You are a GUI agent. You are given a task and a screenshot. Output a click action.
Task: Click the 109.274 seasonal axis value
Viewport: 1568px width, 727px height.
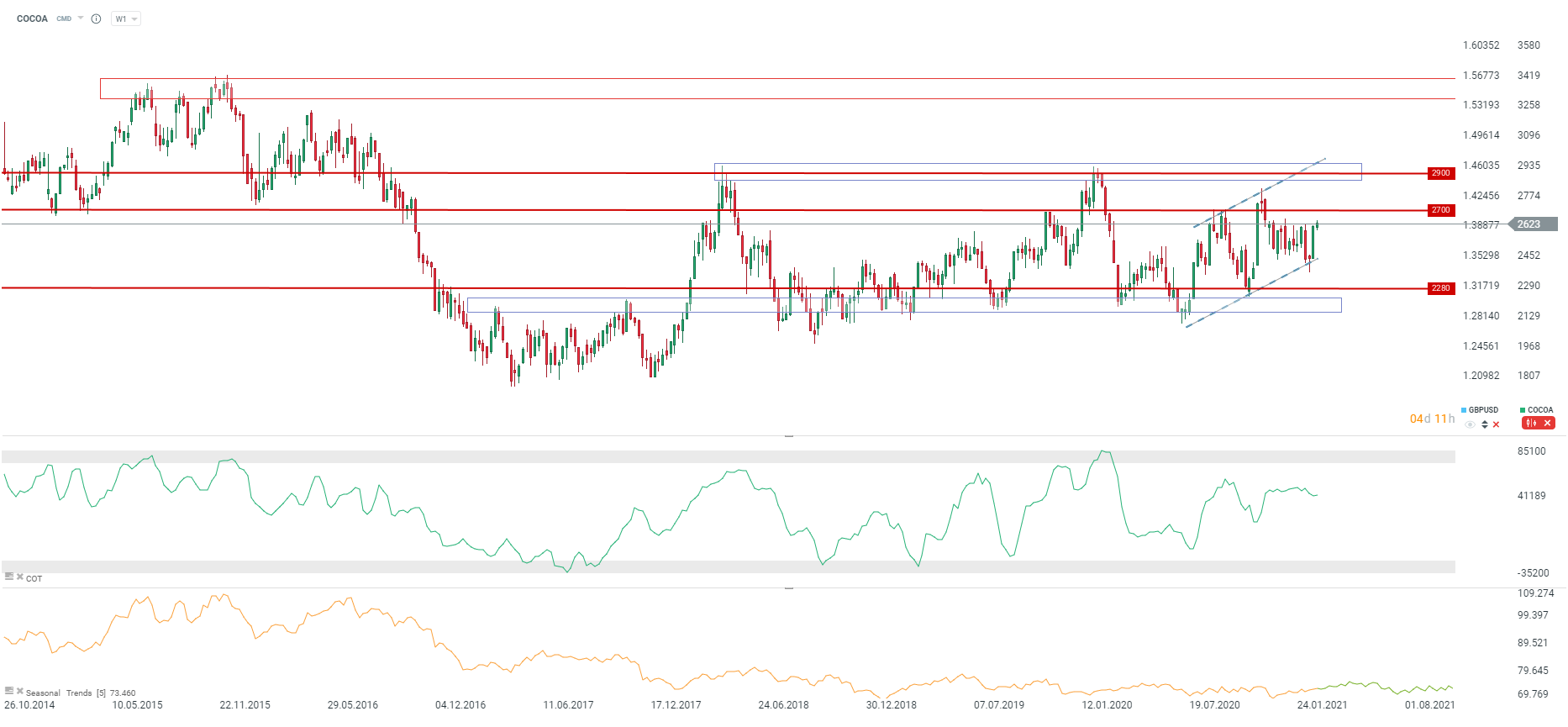1535,593
